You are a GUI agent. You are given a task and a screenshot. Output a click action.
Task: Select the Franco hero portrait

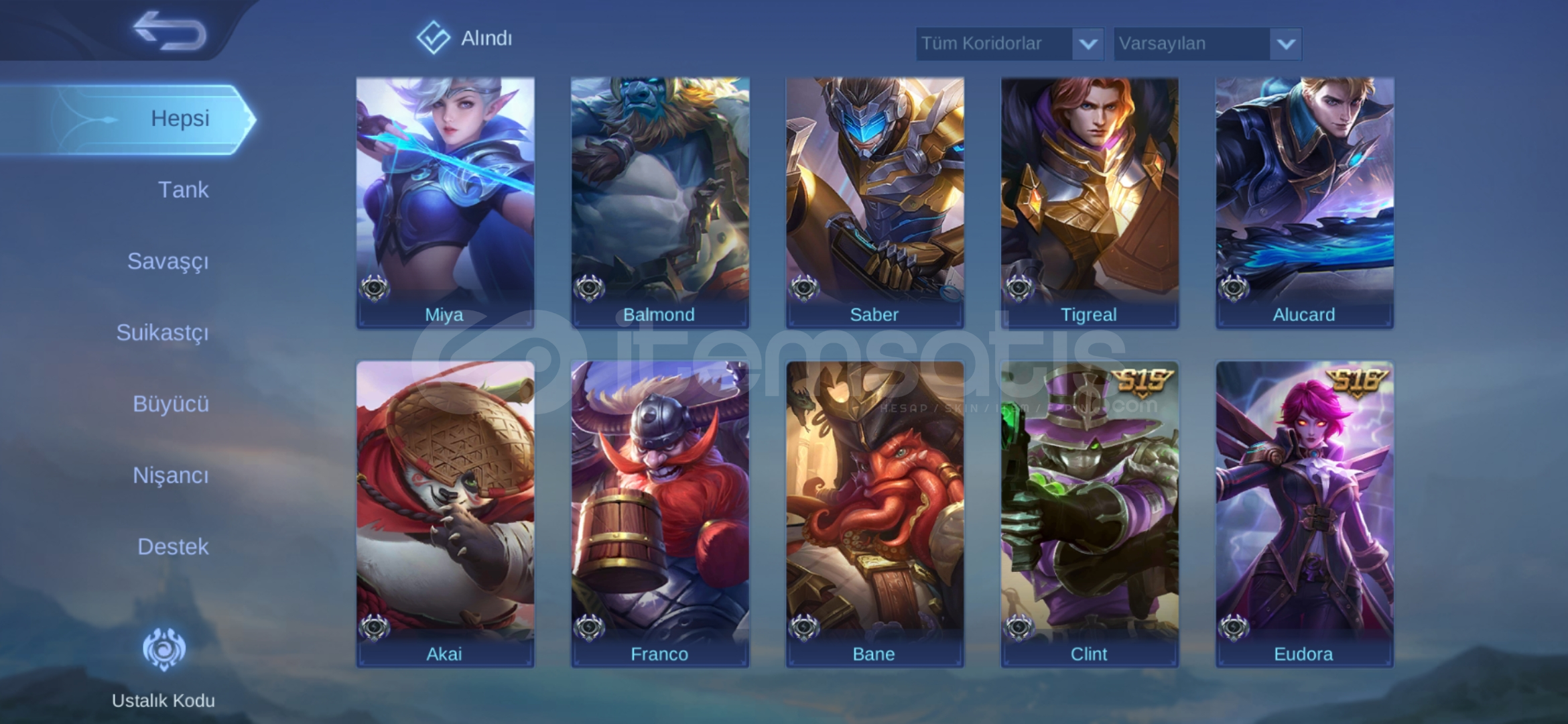pyautogui.click(x=660, y=514)
